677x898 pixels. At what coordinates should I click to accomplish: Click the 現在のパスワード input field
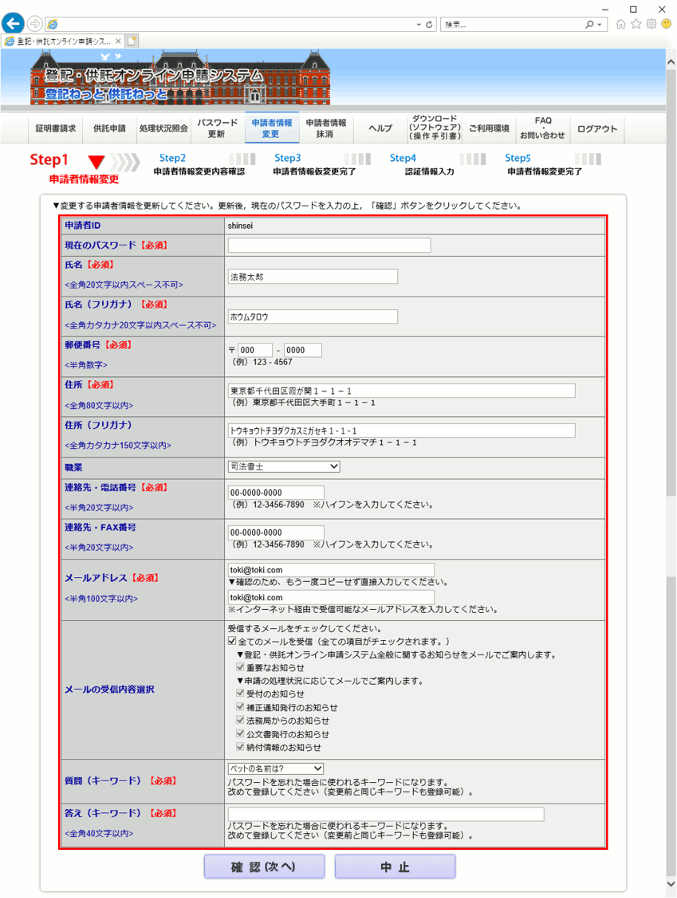pyautogui.click(x=329, y=246)
